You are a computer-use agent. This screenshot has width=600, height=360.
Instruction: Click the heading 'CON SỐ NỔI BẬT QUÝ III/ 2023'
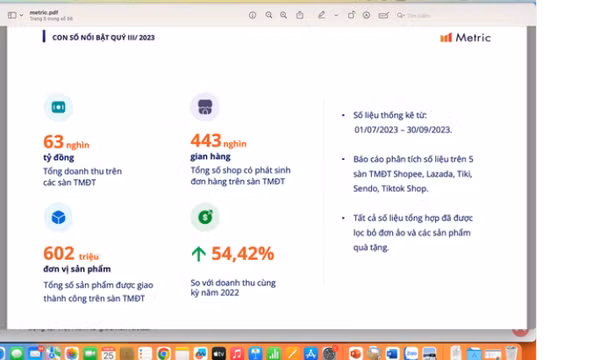click(x=103, y=37)
